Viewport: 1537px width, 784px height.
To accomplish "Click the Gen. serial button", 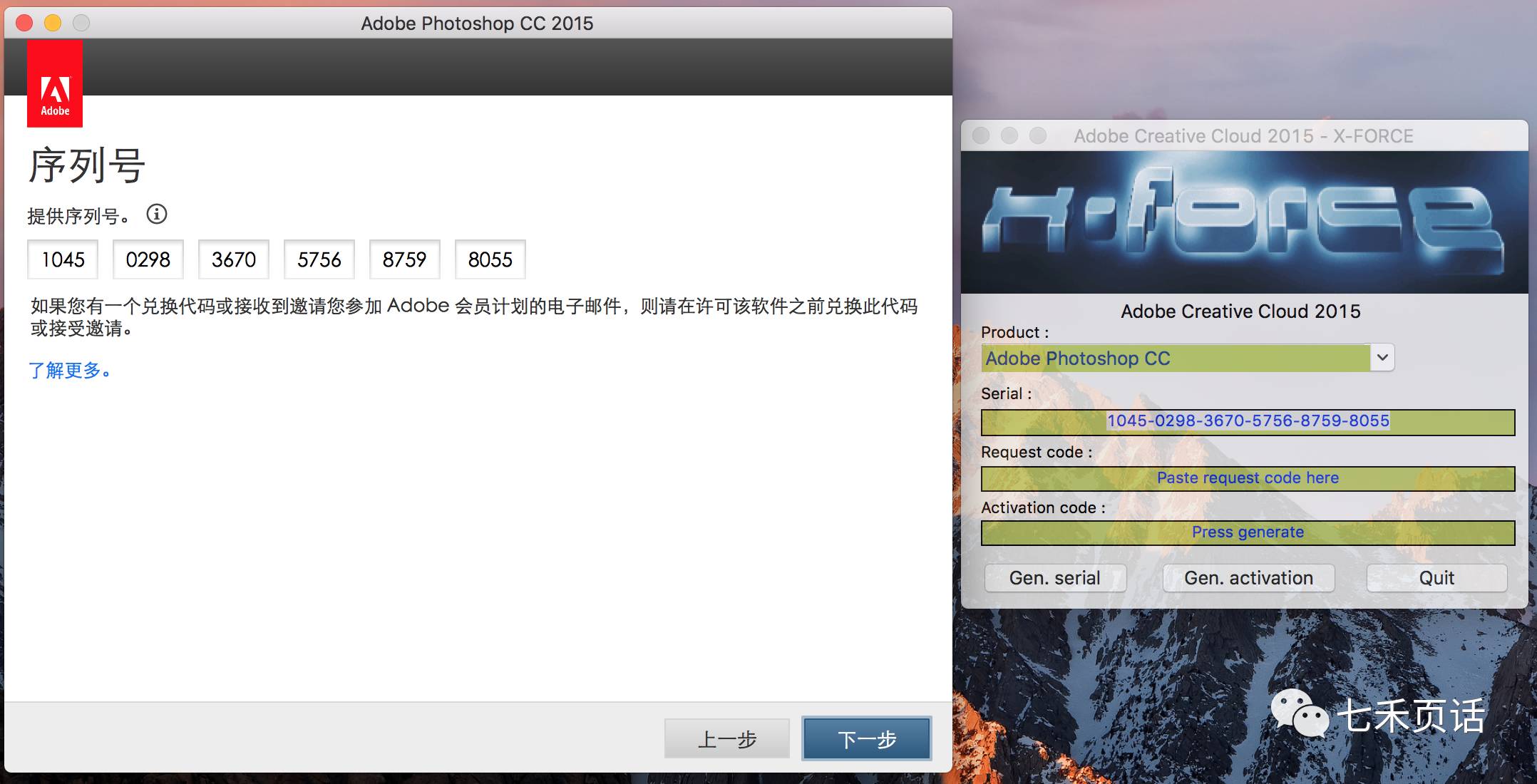I will [x=1055, y=578].
